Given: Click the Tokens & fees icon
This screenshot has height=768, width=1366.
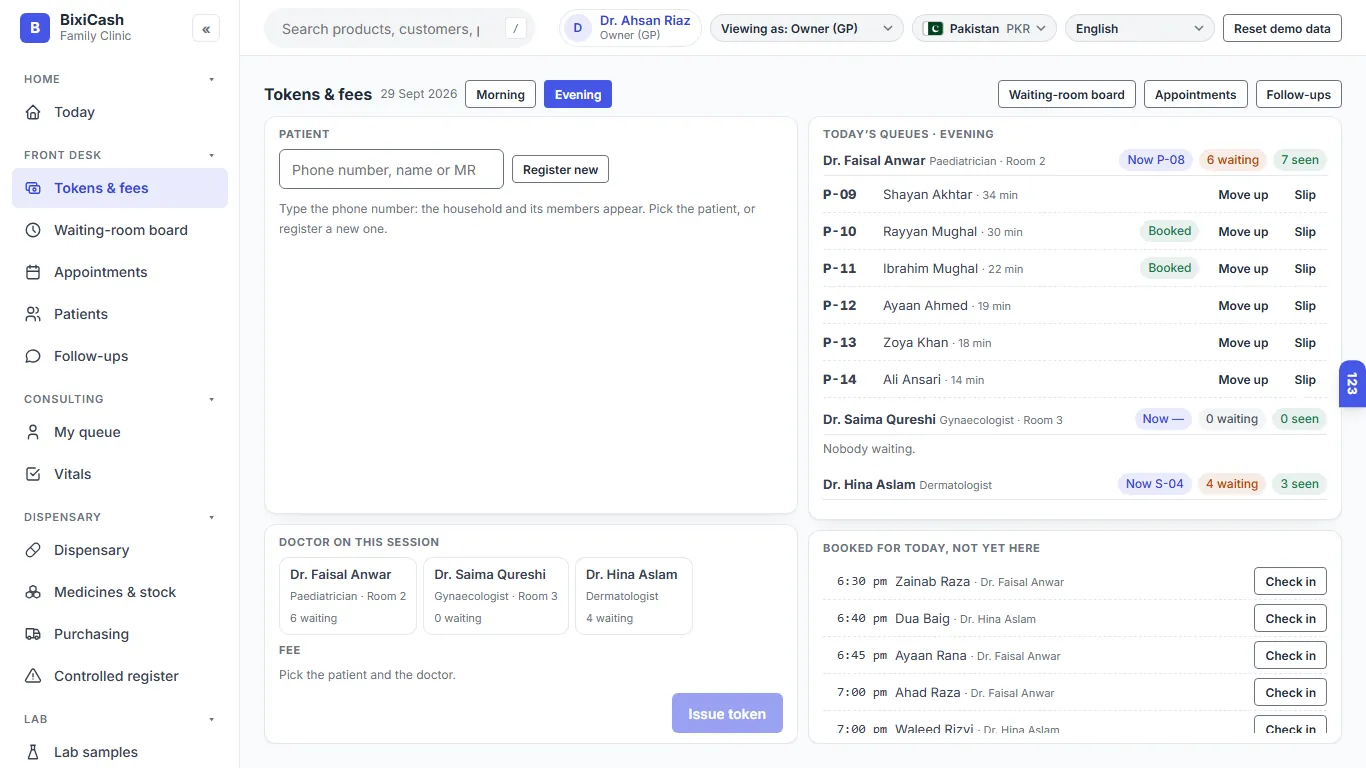Looking at the screenshot, I should click(33, 188).
